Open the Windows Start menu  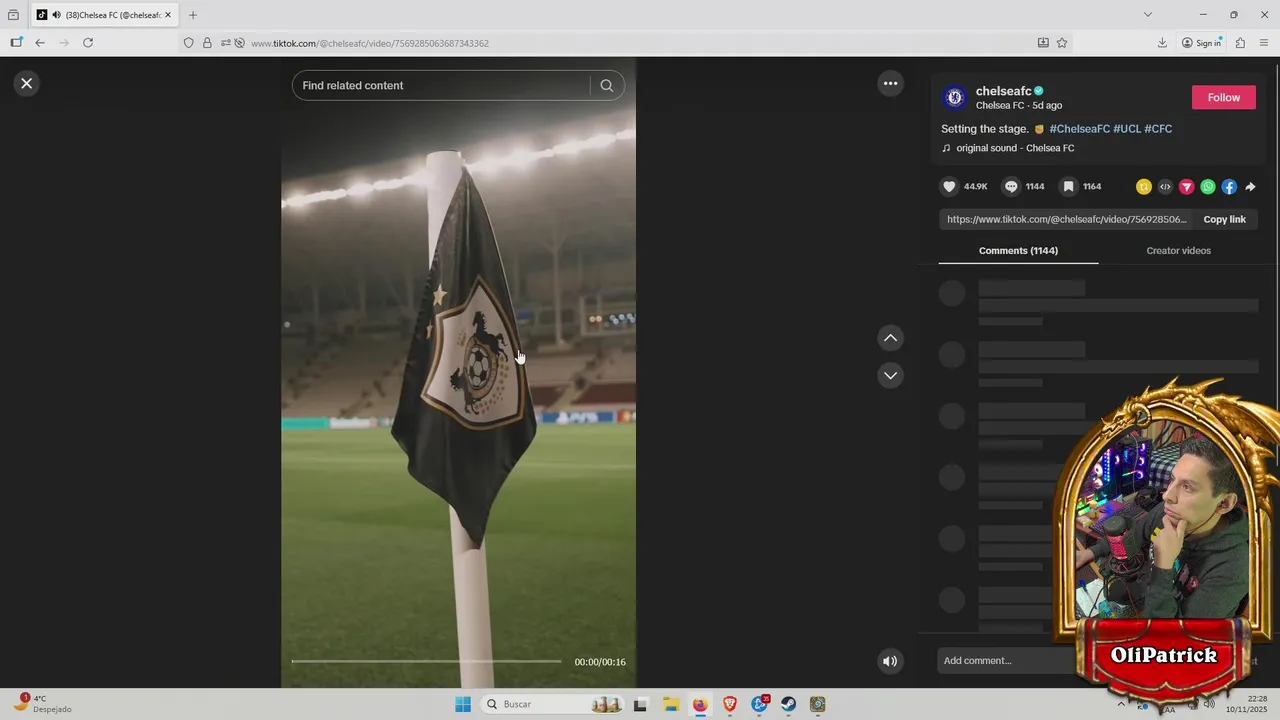tap(463, 704)
